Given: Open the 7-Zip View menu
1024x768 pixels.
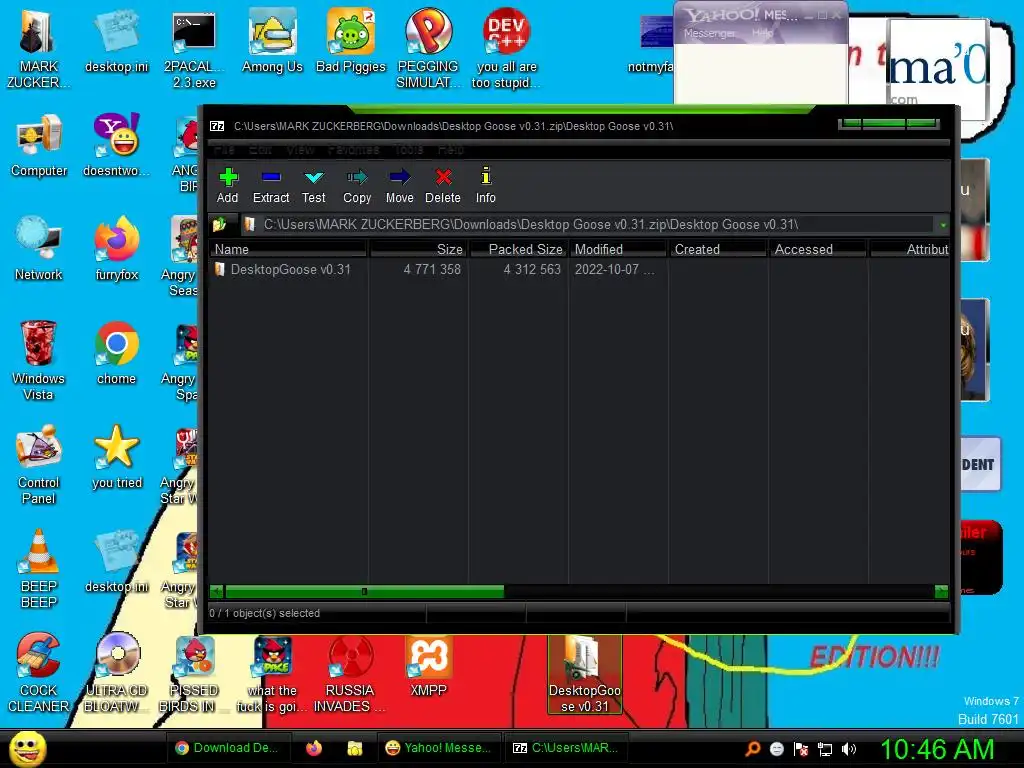Looking at the screenshot, I should (x=300, y=150).
